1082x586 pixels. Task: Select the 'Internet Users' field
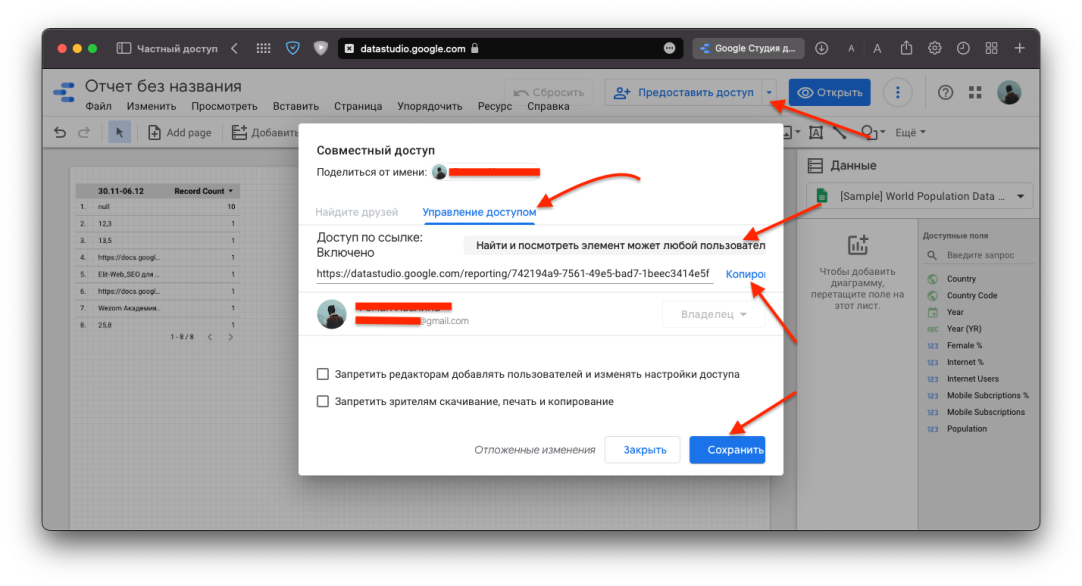pos(972,379)
